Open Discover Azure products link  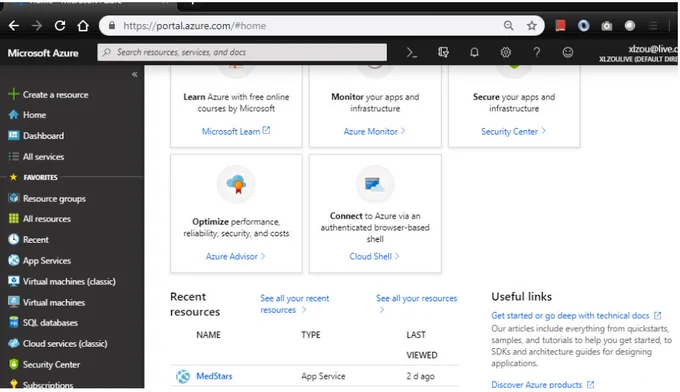pos(543,384)
